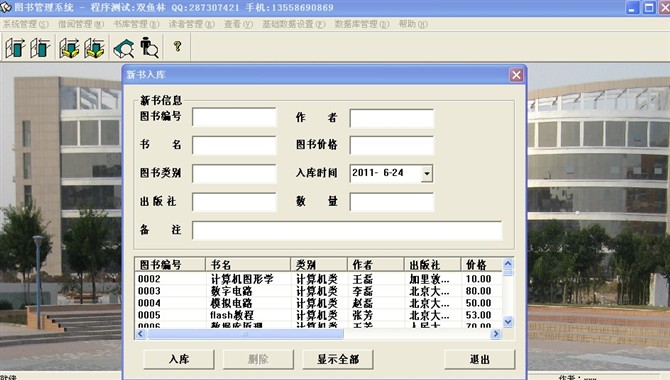Click the price cell 50.00
Image resolution: width=670 pixels, height=380 pixels.
click(x=479, y=303)
